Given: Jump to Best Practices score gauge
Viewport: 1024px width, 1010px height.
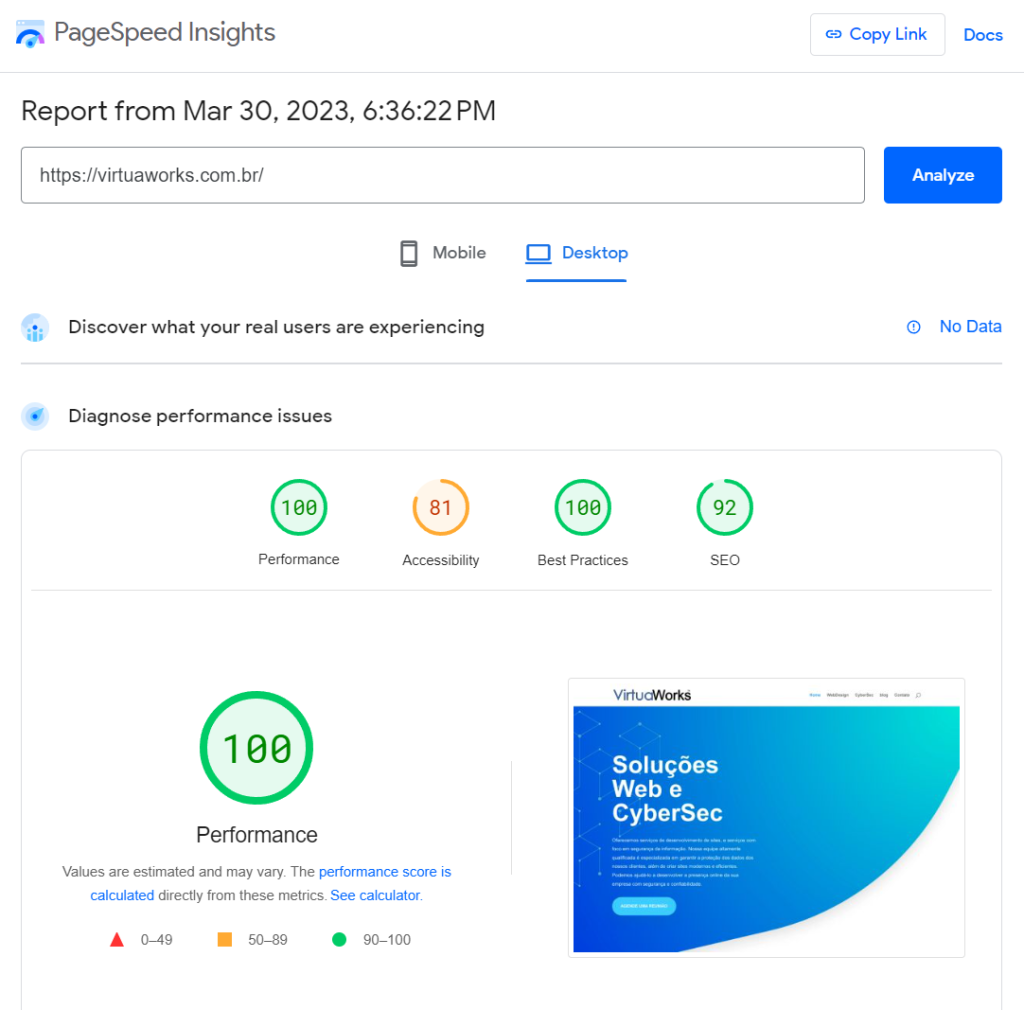Looking at the screenshot, I should coord(583,507).
